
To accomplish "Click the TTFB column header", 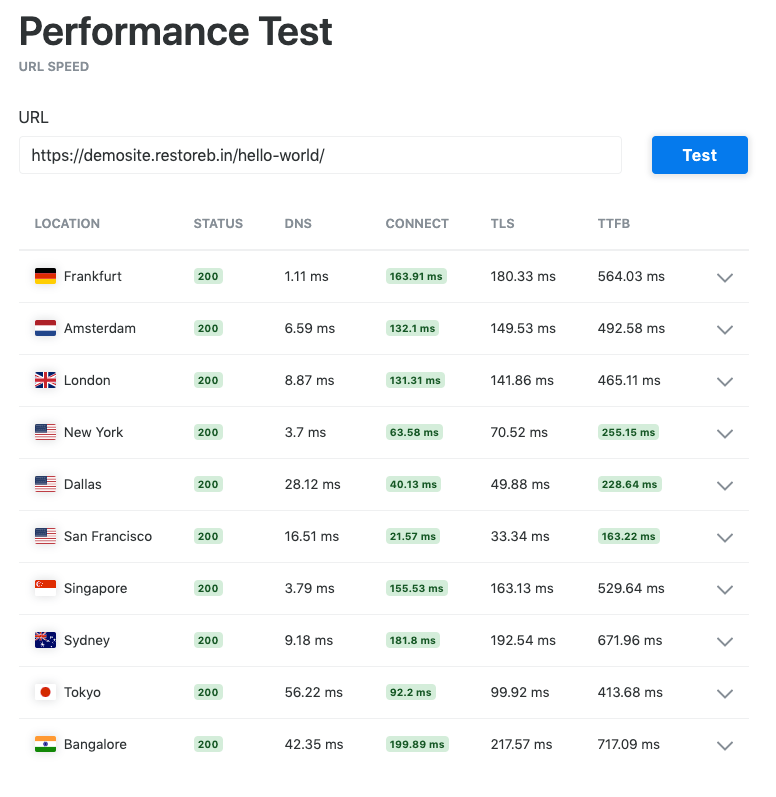I will 614,223.
